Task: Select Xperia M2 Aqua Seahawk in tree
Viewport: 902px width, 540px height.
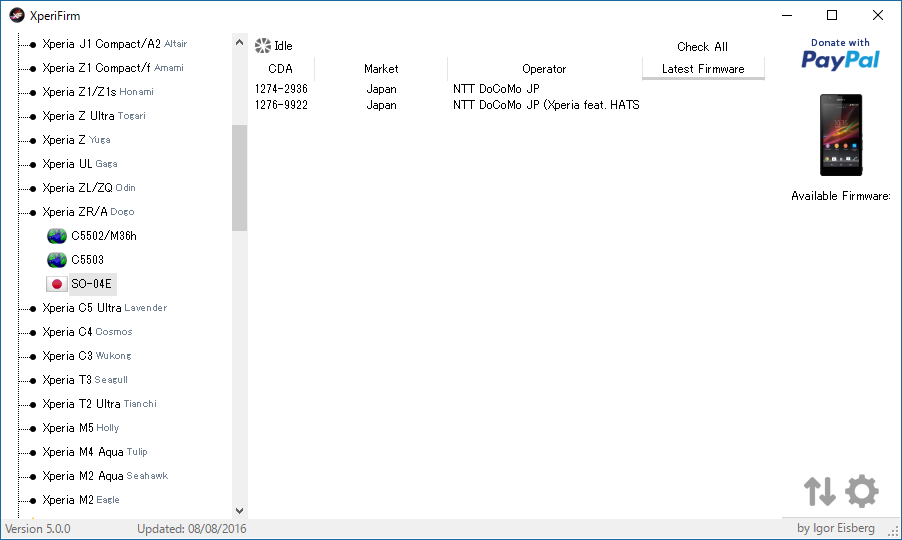Action: [x=105, y=476]
